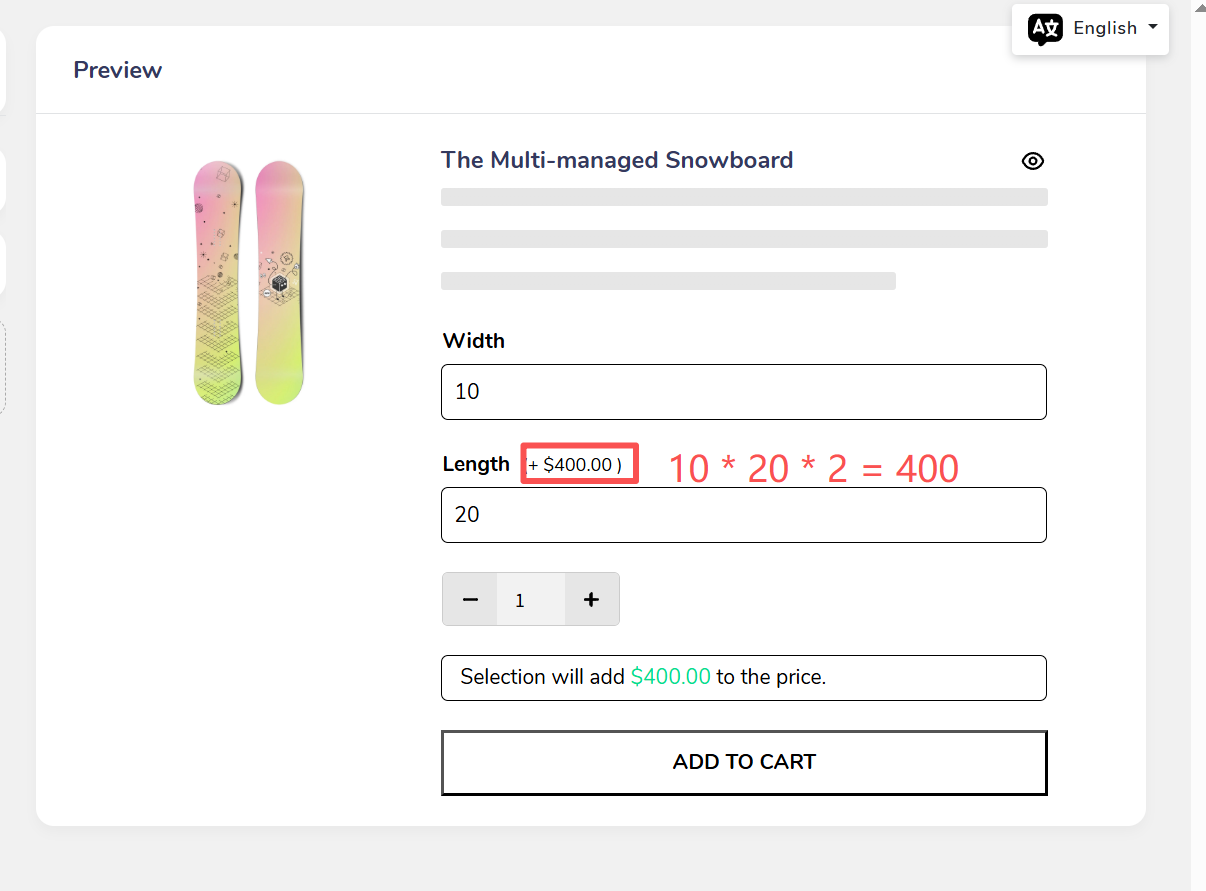This screenshot has height=891, width=1206.
Task: Expand the English language dropdown arrow
Action: tap(1153, 27)
